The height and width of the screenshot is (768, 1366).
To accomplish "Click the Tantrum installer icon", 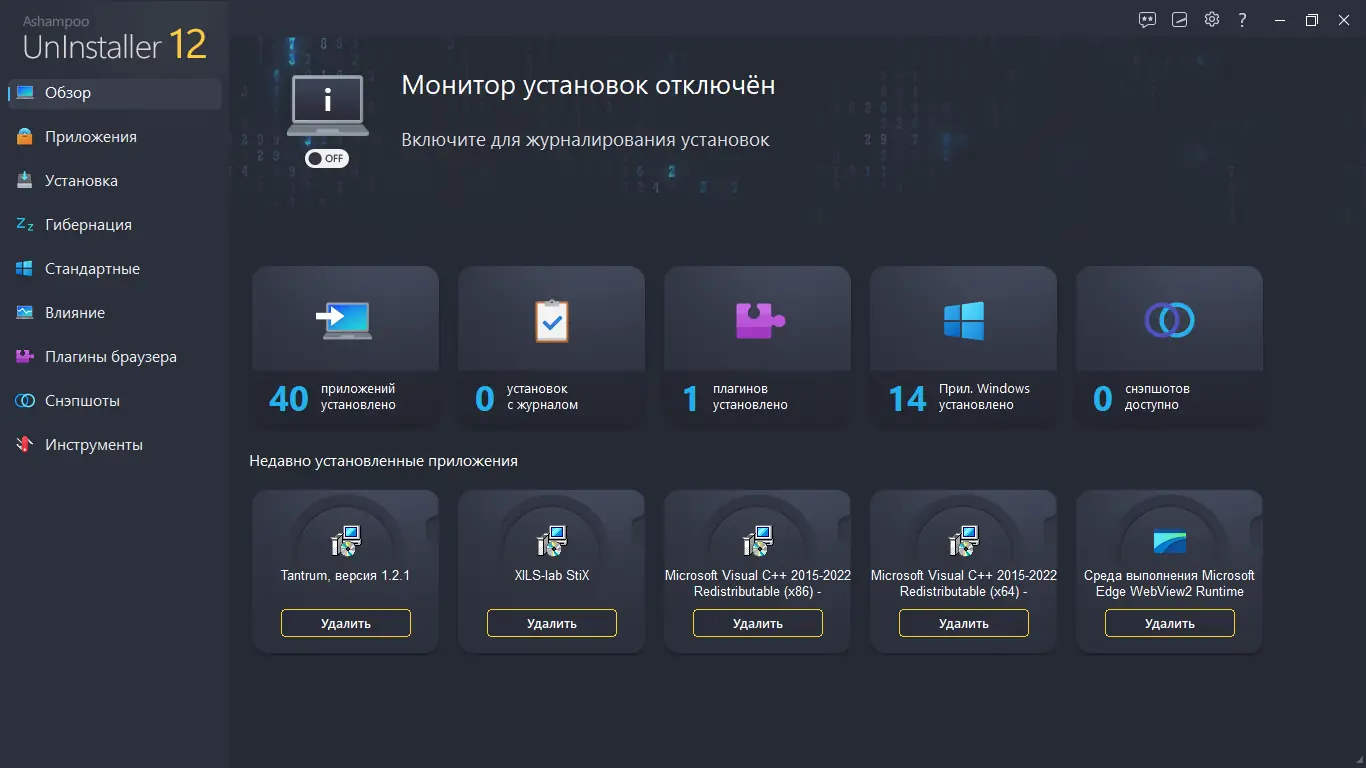I will 345,541.
